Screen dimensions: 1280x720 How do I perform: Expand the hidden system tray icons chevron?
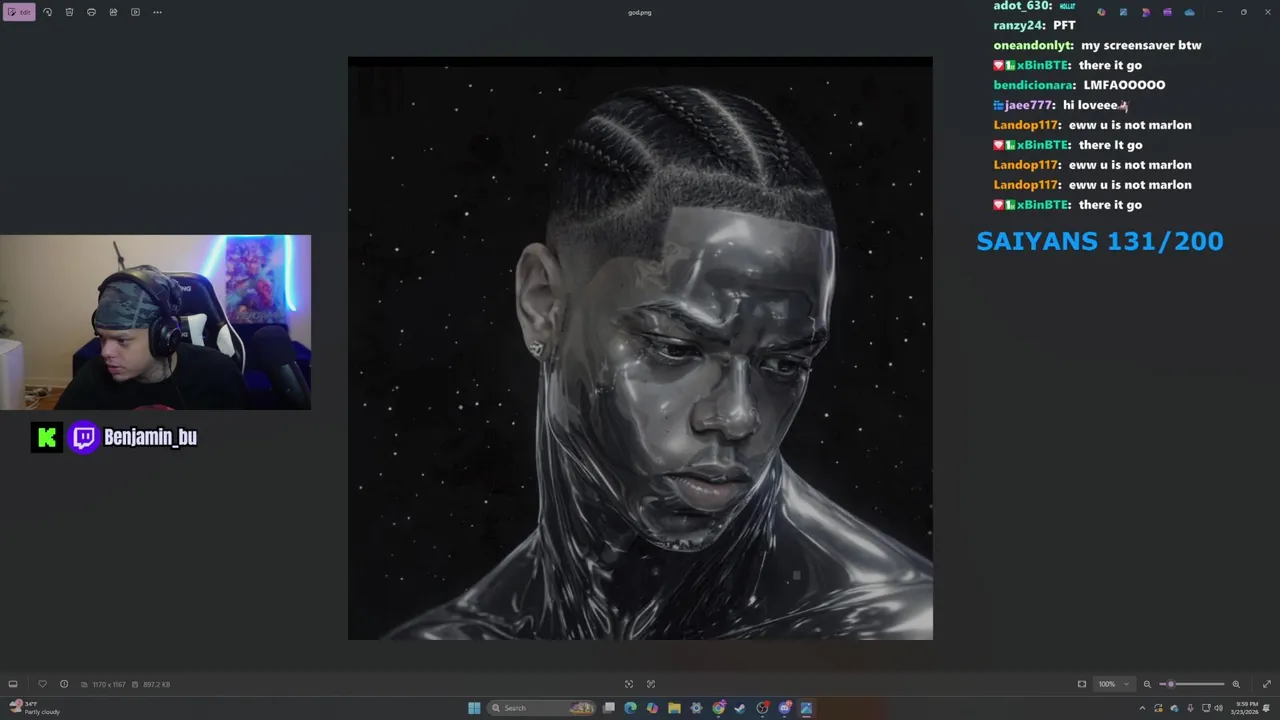(1142, 708)
